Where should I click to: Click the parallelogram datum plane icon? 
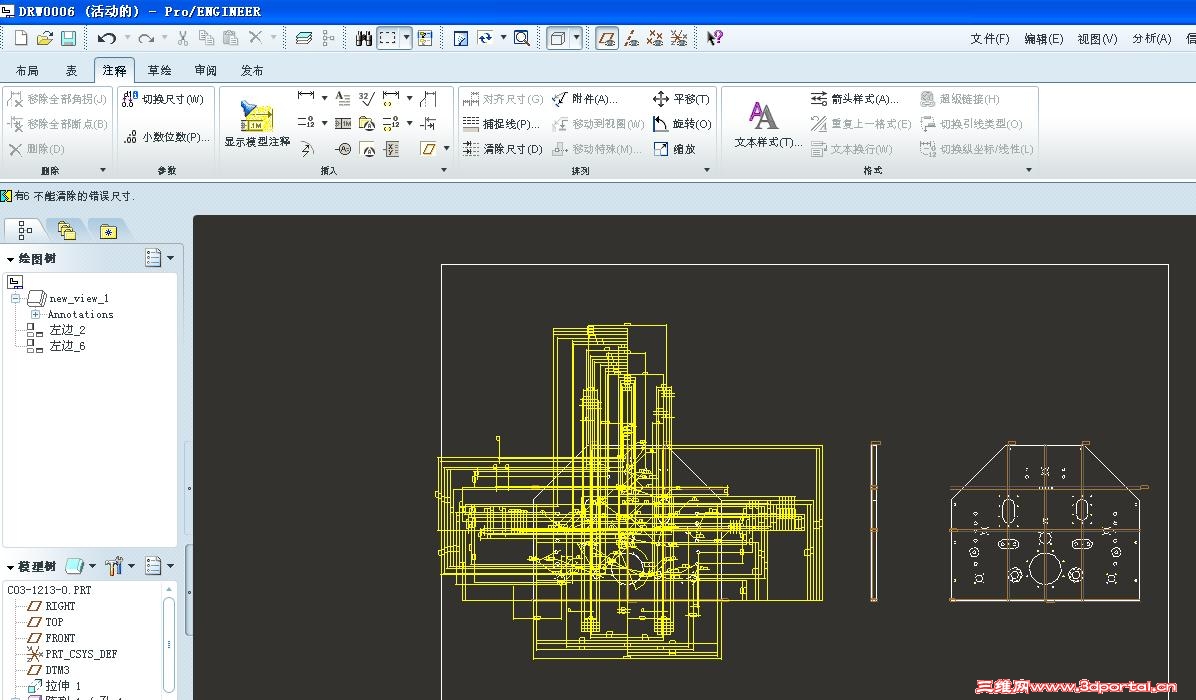tap(428, 149)
